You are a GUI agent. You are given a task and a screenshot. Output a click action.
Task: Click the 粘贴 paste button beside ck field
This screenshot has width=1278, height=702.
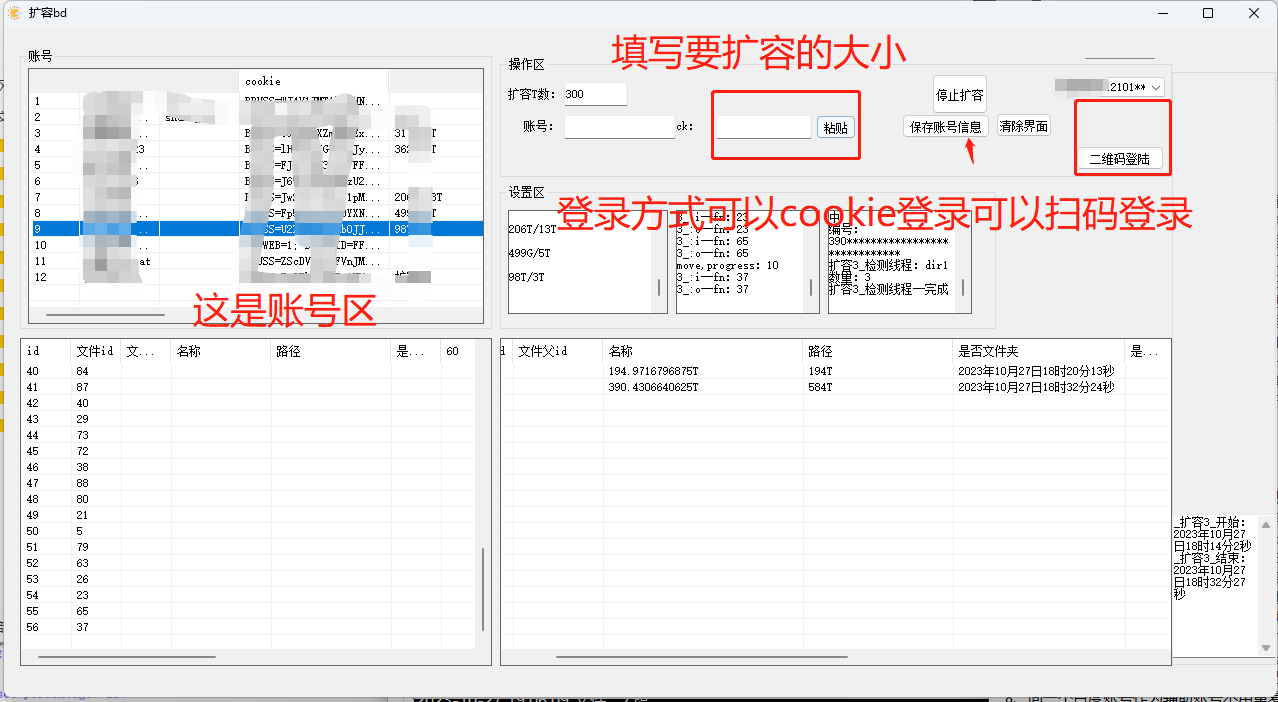click(x=834, y=127)
